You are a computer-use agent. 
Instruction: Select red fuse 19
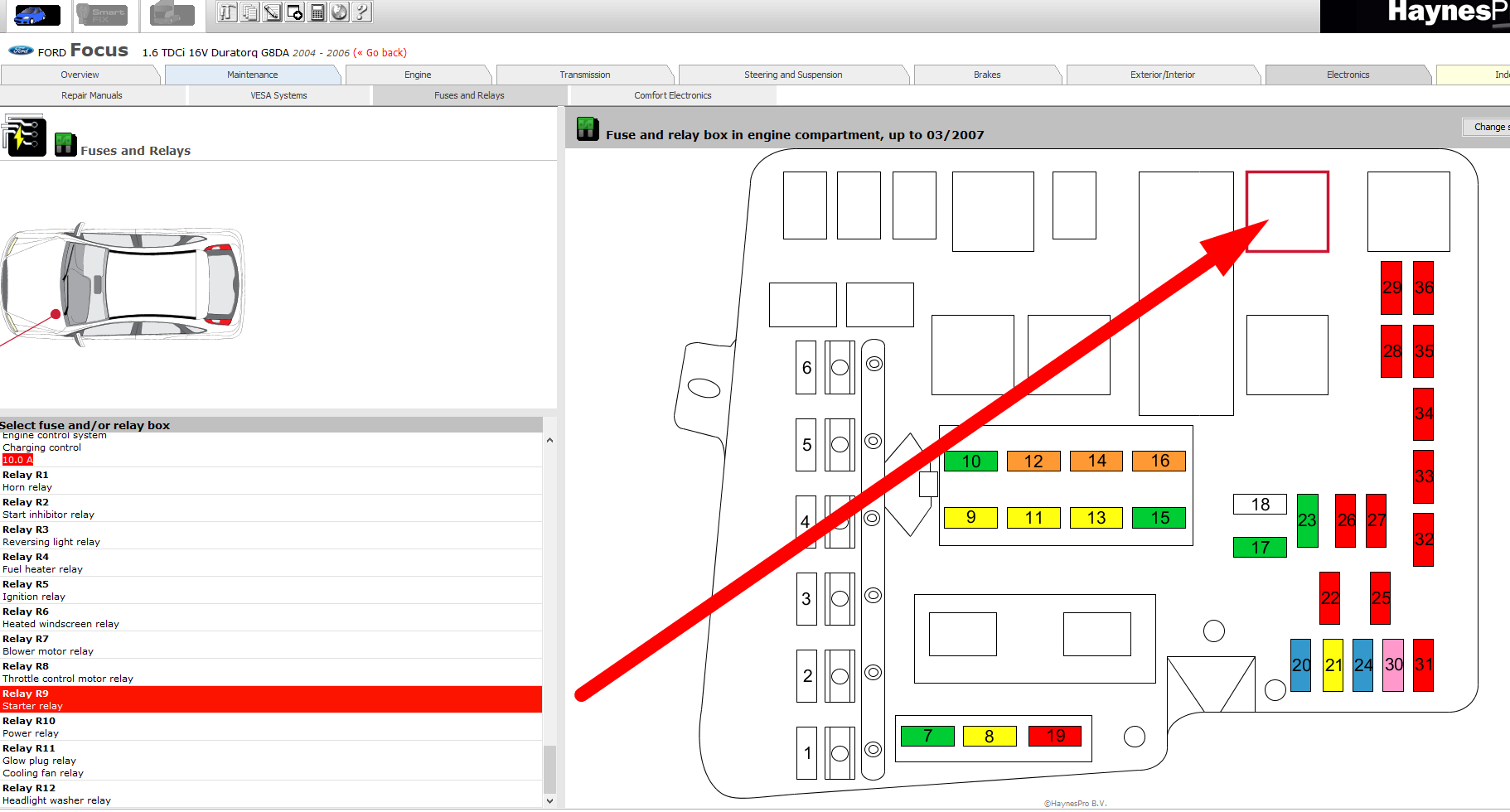pos(1055,736)
